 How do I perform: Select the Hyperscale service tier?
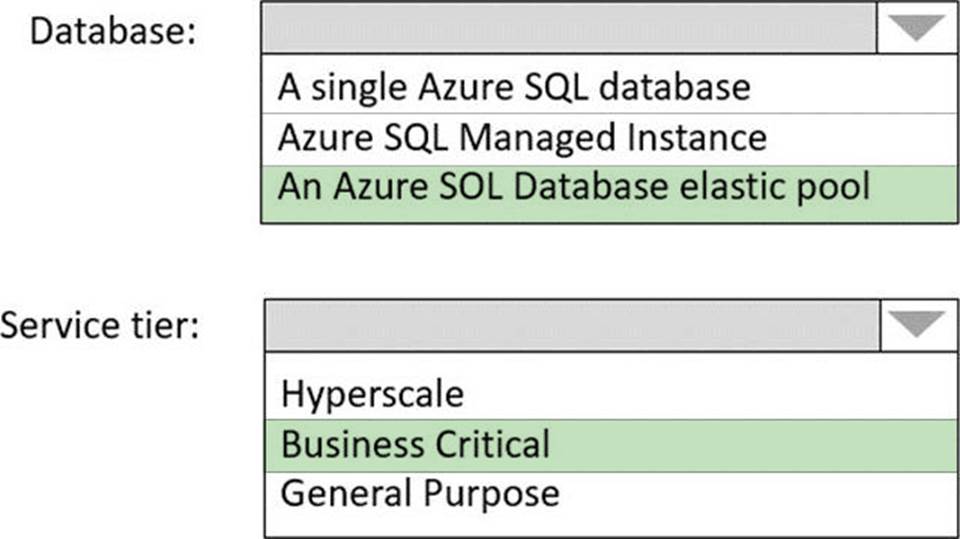(x=372, y=394)
